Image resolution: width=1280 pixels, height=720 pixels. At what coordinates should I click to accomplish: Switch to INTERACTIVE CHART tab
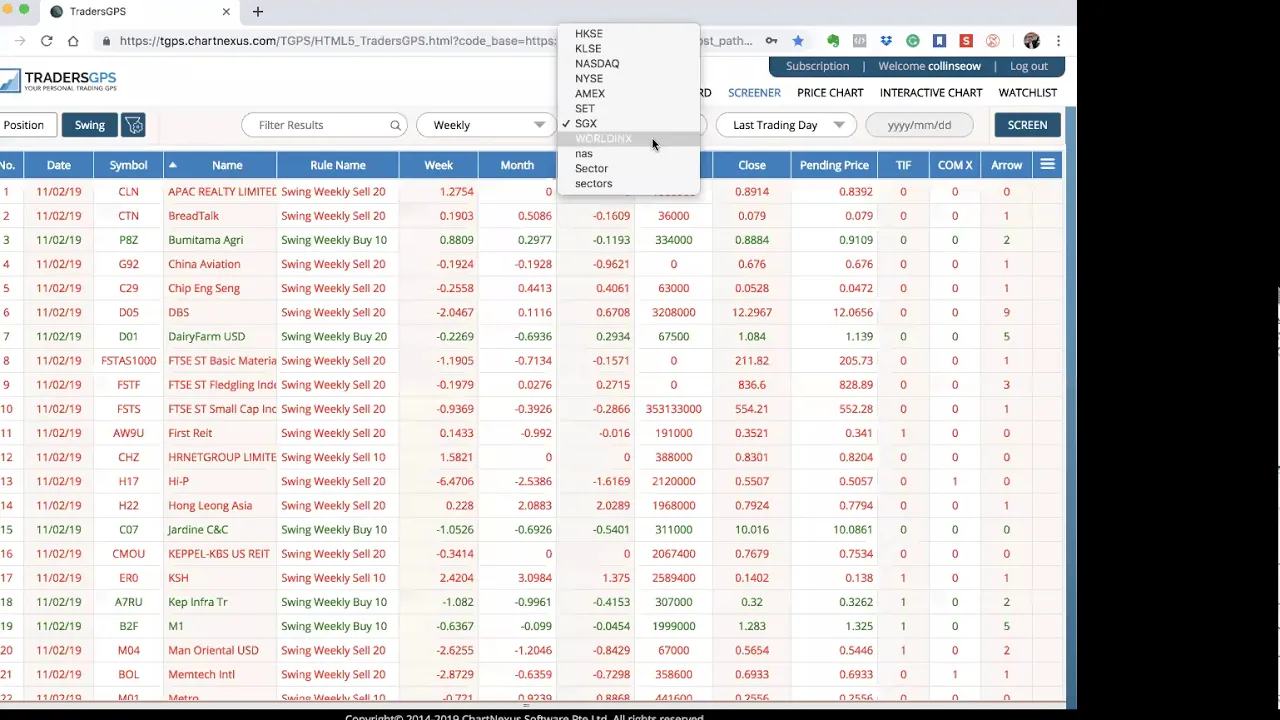coord(931,93)
